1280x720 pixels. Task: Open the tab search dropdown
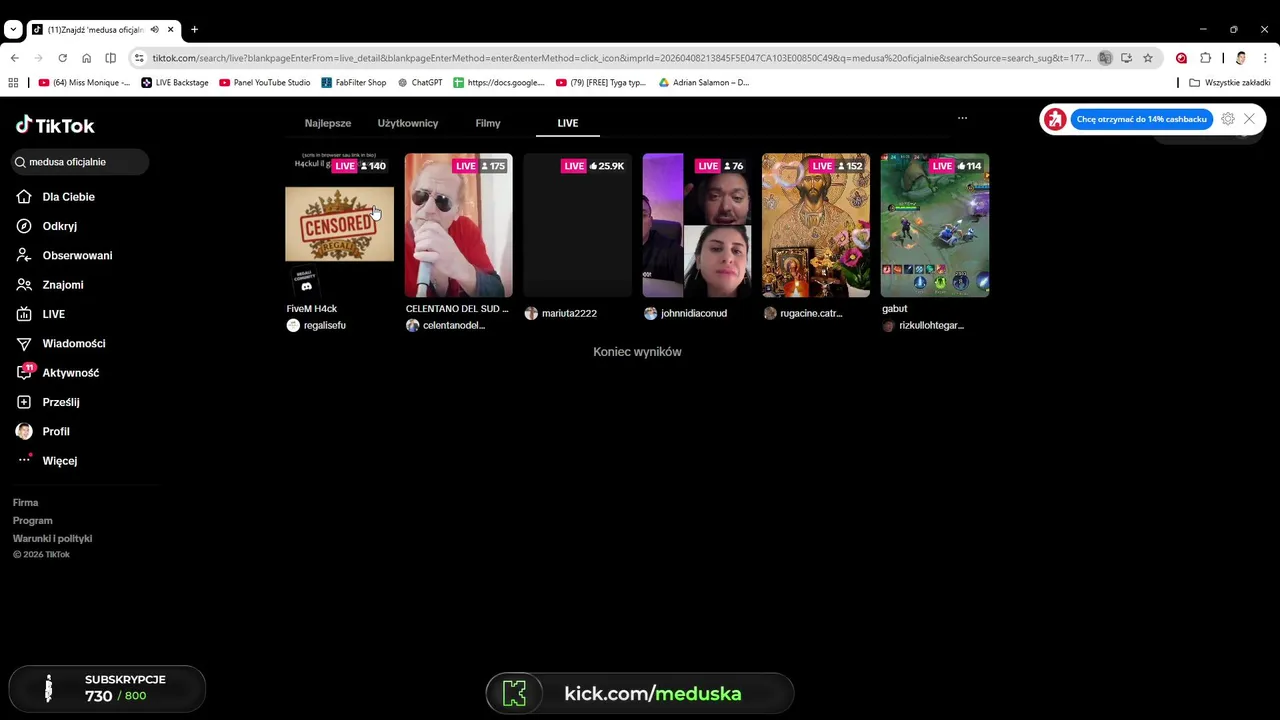[13, 30]
